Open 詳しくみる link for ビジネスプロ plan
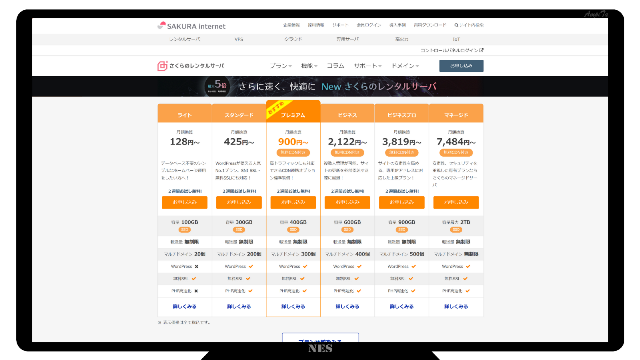The image size is (640, 360). pyautogui.click(x=402, y=307)
